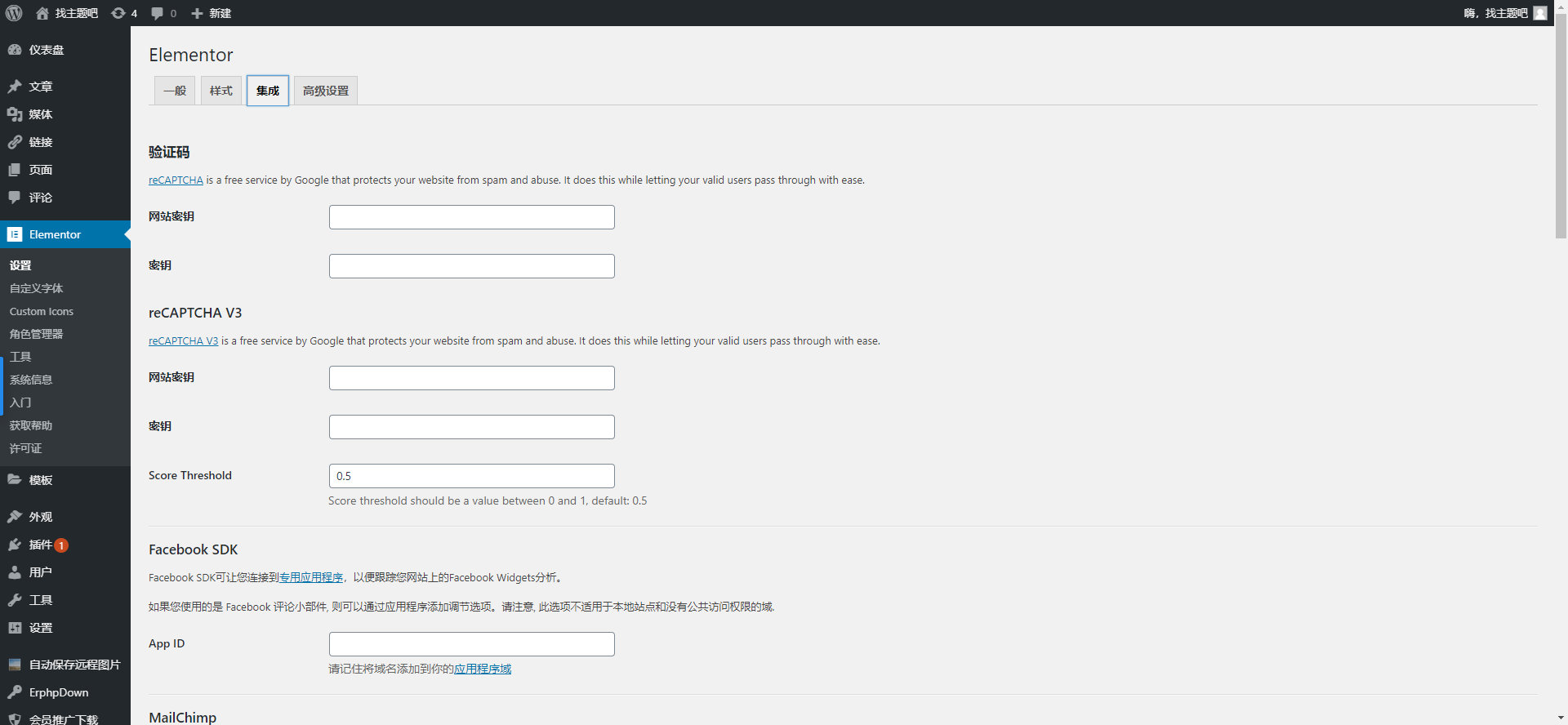This screenshot has height=725, width=1568.
Task: Open Custom Icons submenu item
Action: coord(42,311)
